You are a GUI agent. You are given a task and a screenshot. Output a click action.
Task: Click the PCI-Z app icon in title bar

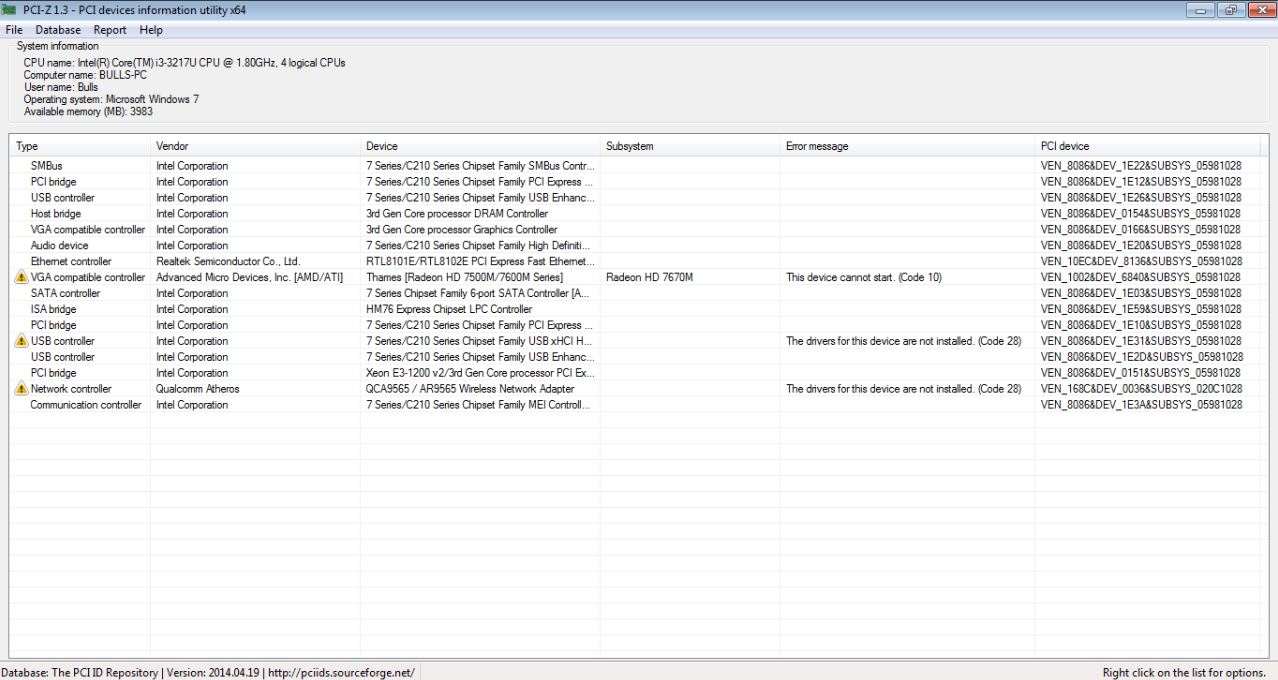coord(9,9)
